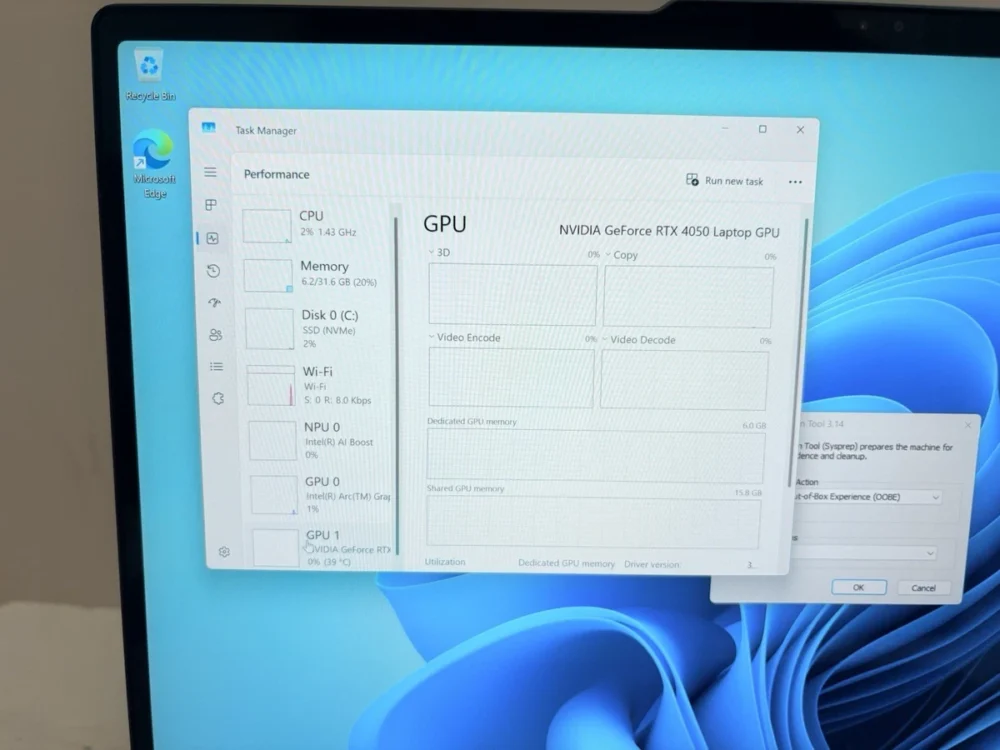This screenshot has height=750, width=1000.
Task: Open the Users page icon
Action: click(x=216, y=334)
